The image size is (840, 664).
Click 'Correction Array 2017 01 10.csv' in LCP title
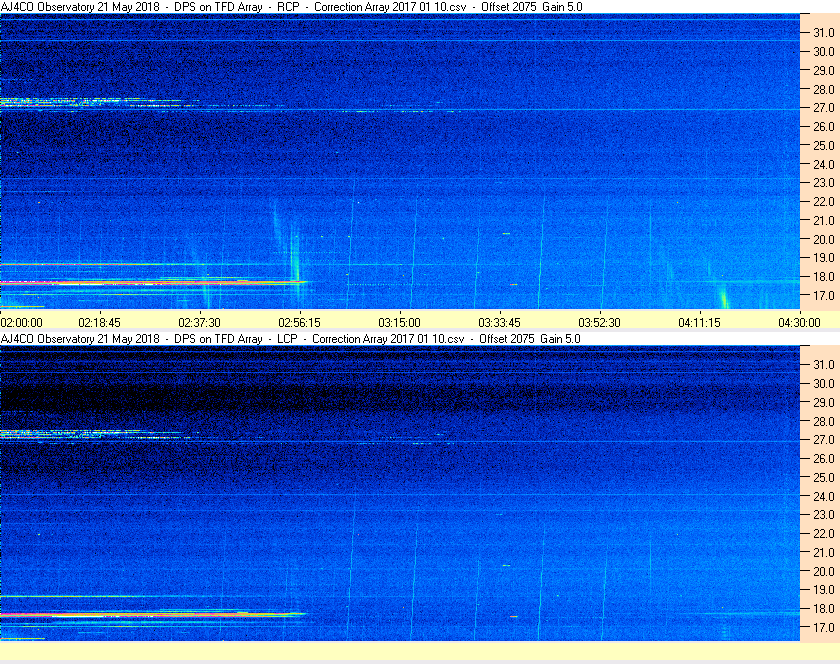pos(388,339)
